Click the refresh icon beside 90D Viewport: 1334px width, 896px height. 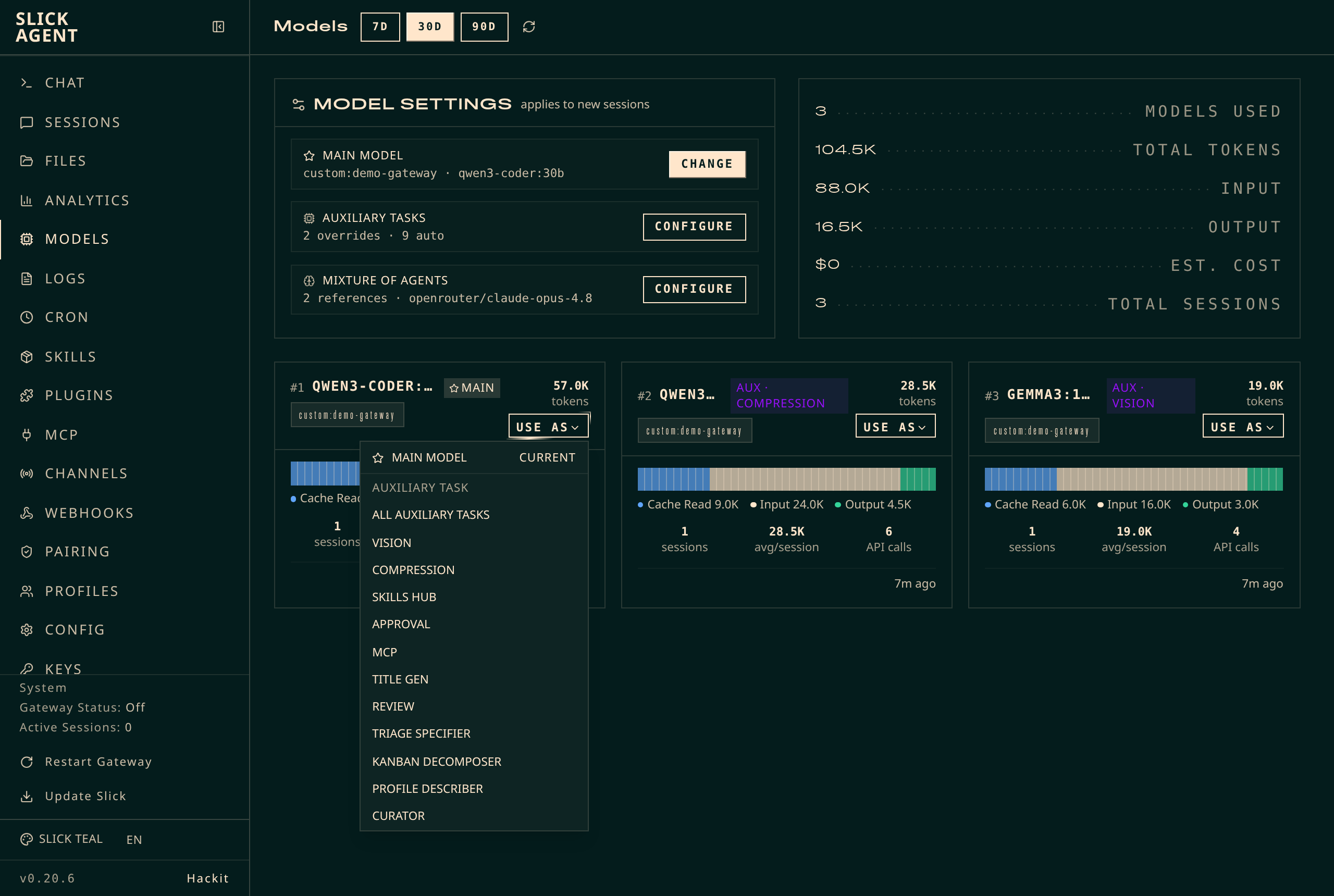tap(529, 27)
